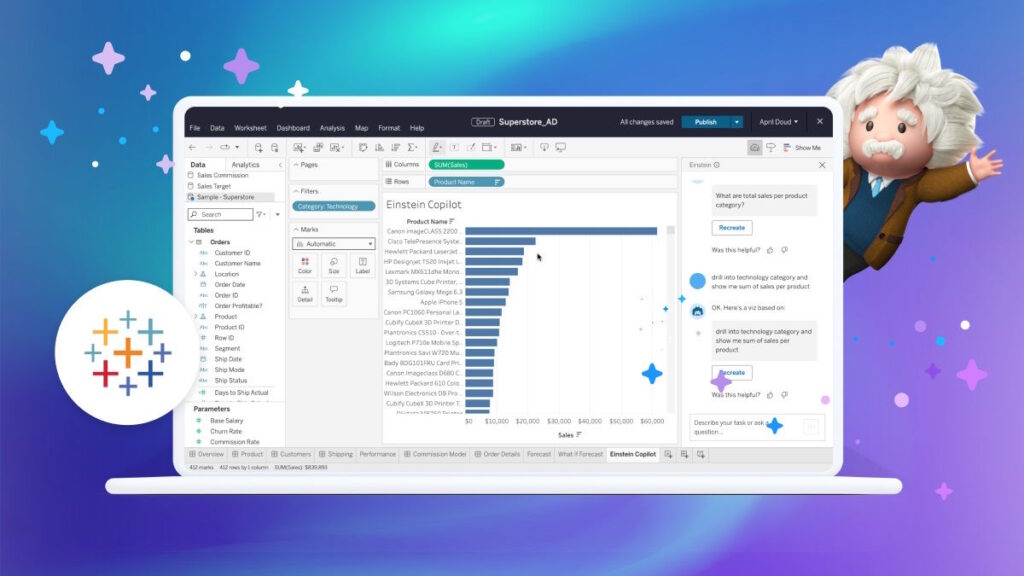
Task: Open the April Doud user menu
Action: tap(778, 122)
